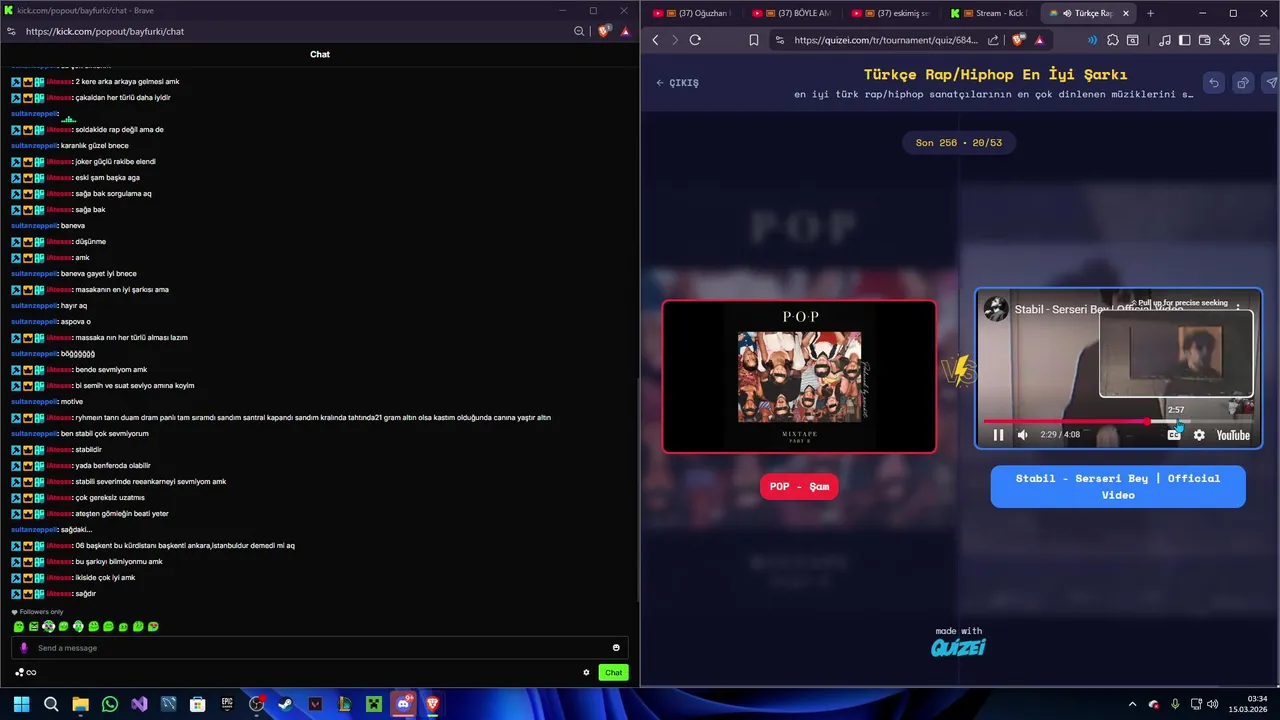Vote for Stabil - Serseri Bey button
The image size is (1280, 720).
click(1118, 486)
